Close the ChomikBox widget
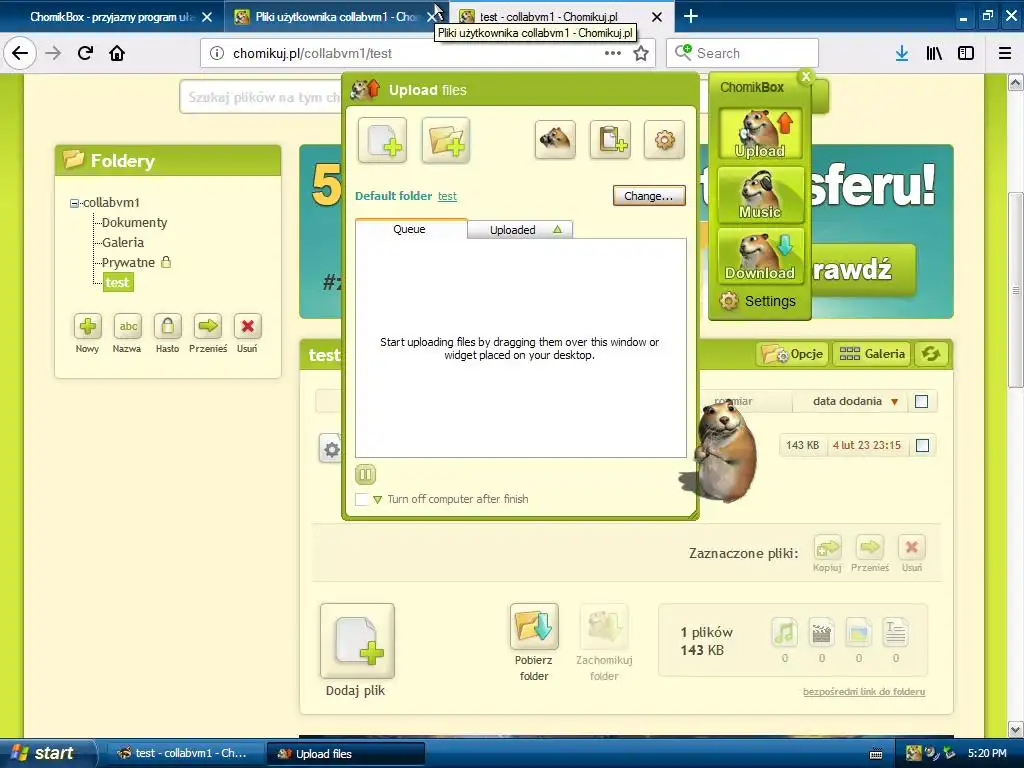Screen dimensions: 1024x768 point(806,76)
